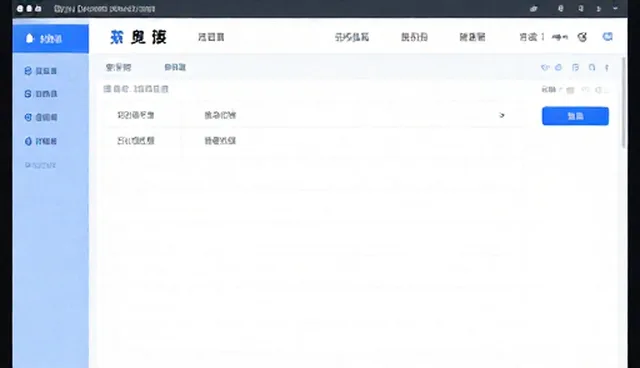Click the blue app logo in header

(x=117, y=37)
